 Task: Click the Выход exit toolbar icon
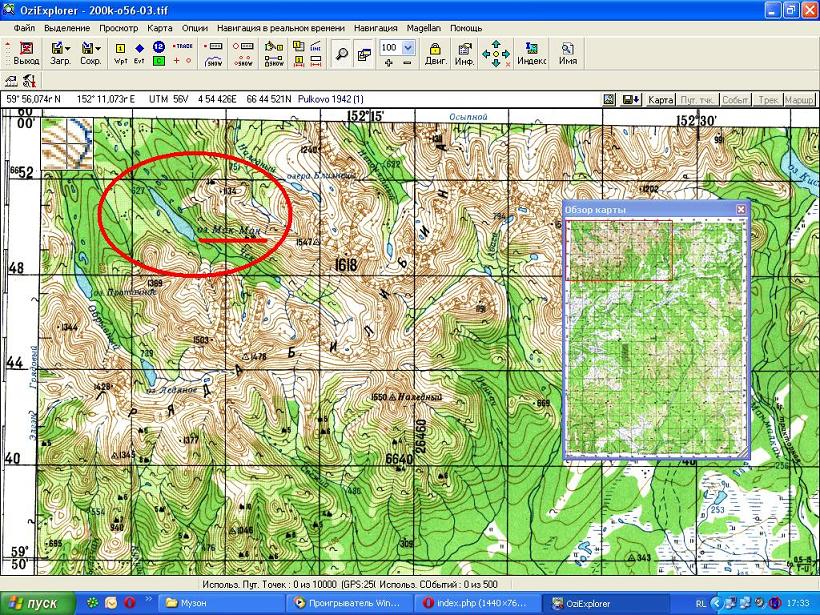(x=26, y=52)
